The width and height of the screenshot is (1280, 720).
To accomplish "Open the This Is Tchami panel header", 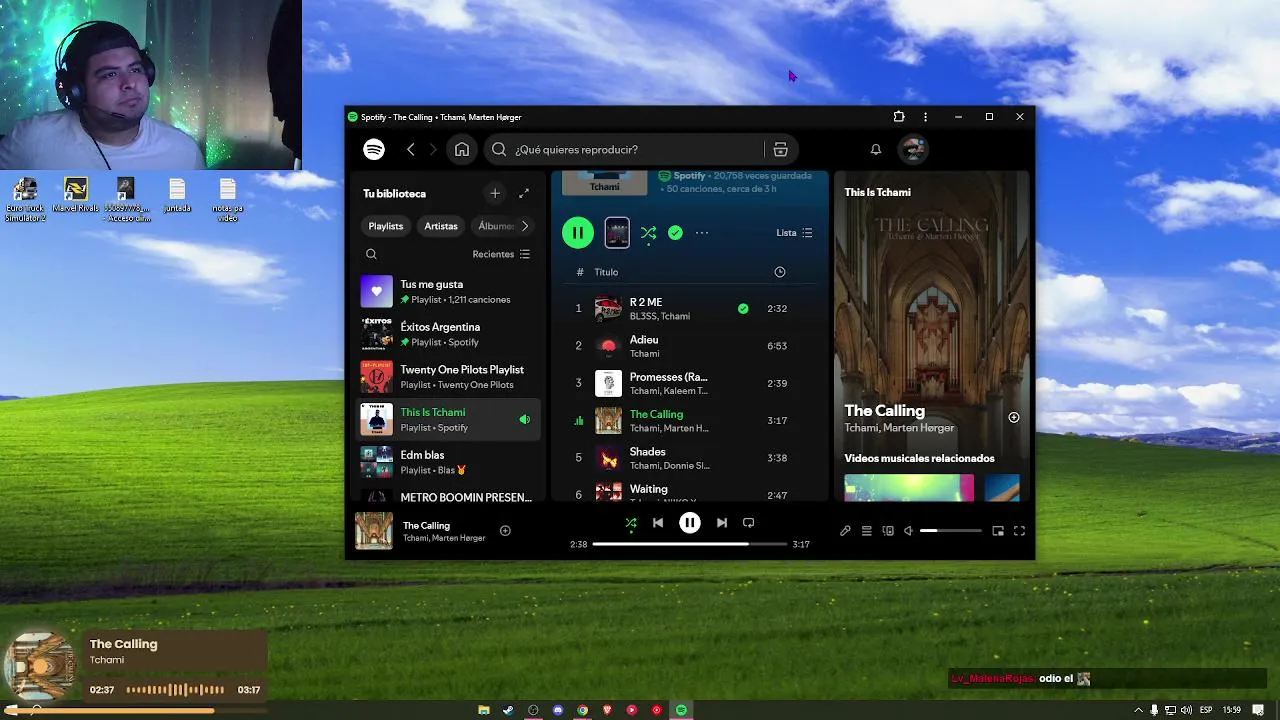I will (877, 192).
